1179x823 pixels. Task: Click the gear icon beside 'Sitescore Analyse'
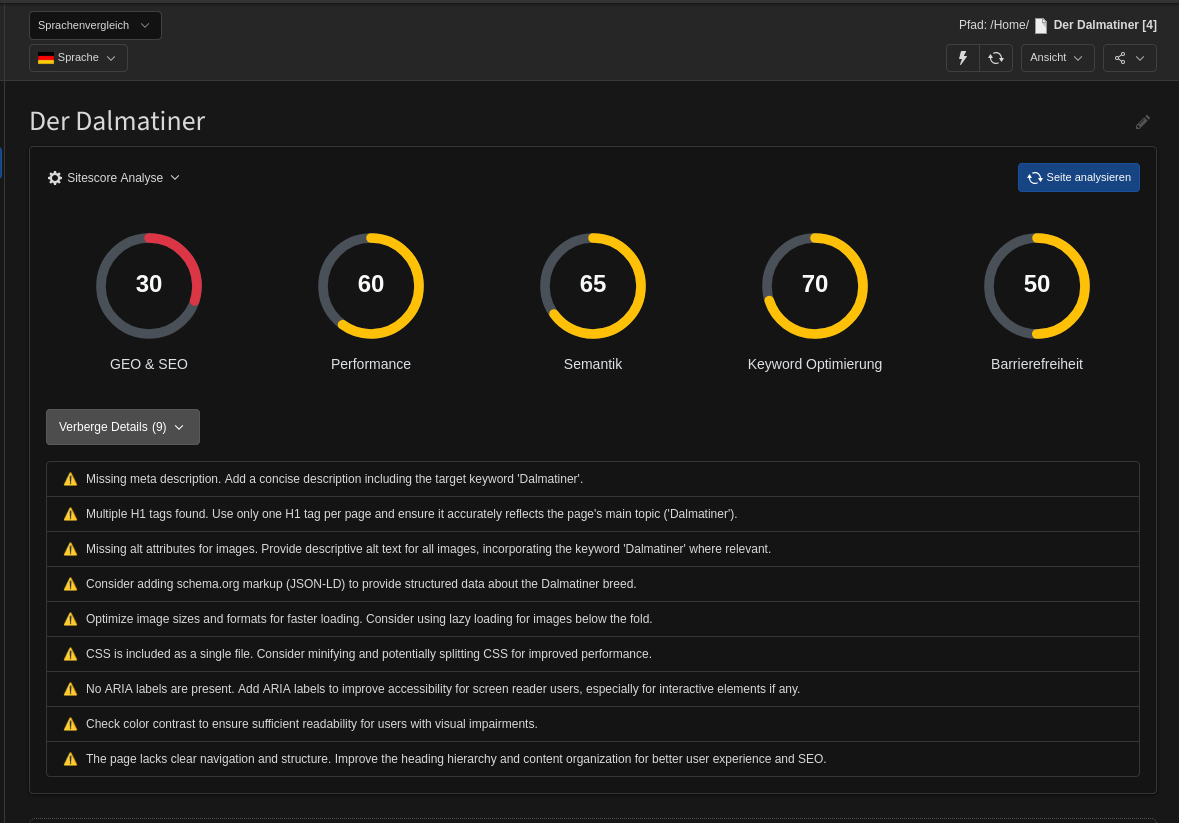[55, 177]
